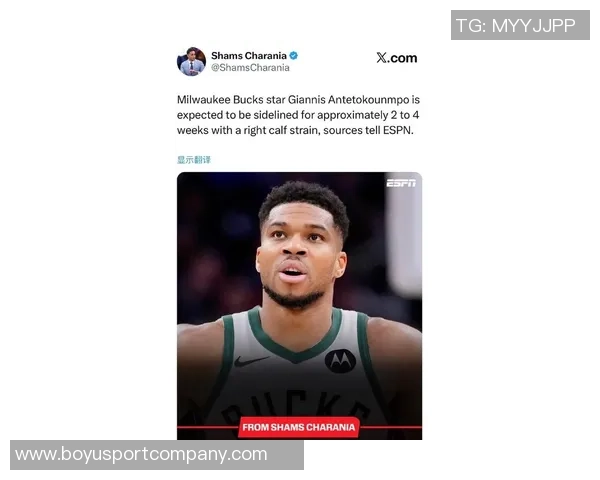Open the www.boyusportcompany.com watermark link

(x=157, y=455)
